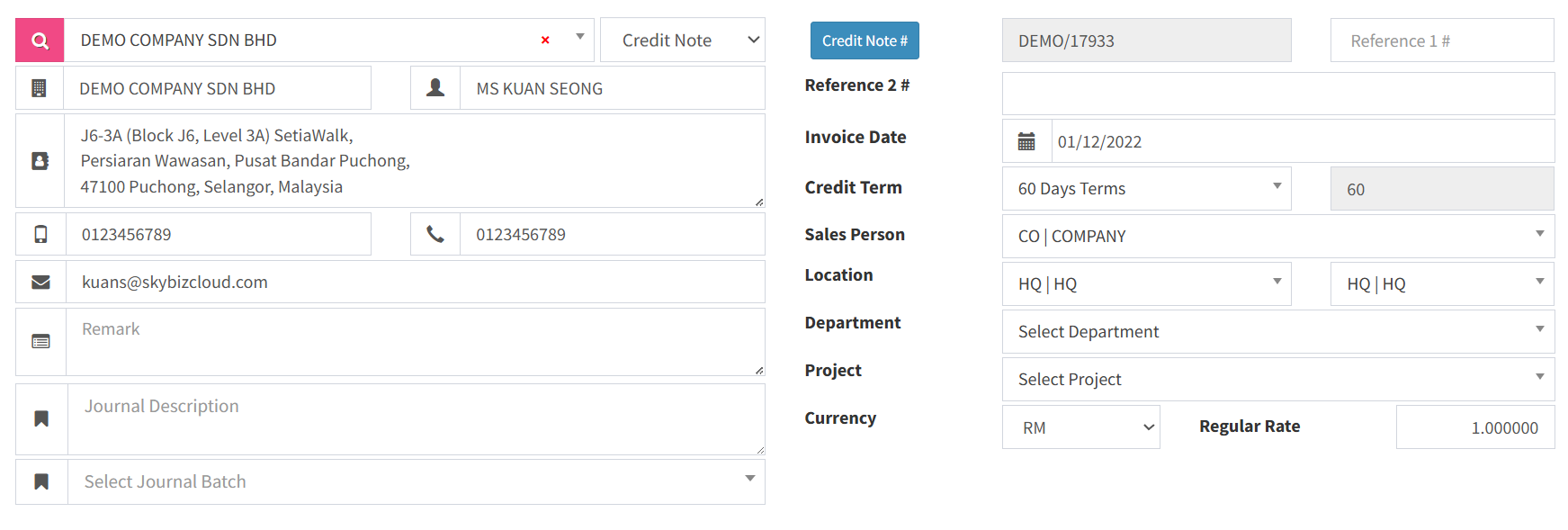Click the mobile phone icon

(x=40, y=235)
